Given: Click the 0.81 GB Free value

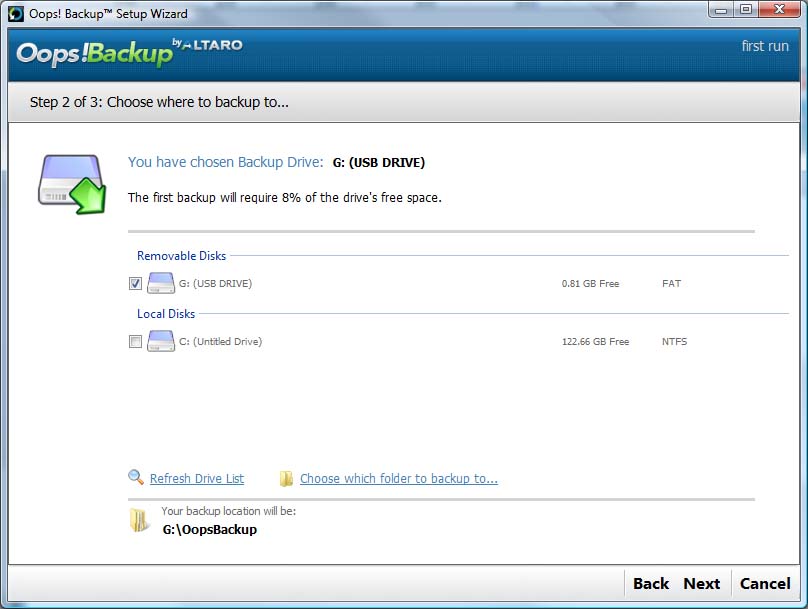Looking at the screenshot, I should (591, 283).
